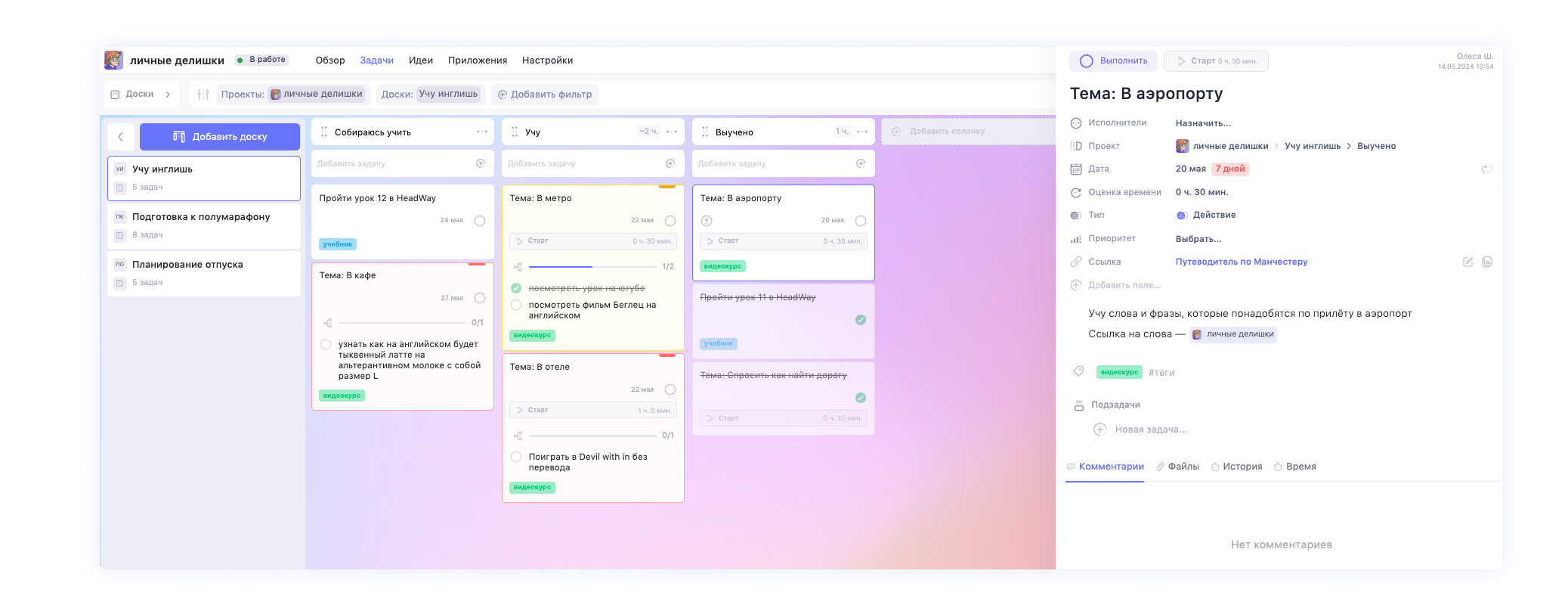Open the three-dot menu of the Учу column
The height and width of the screenshot is (605, 1568).
point(672,132)
